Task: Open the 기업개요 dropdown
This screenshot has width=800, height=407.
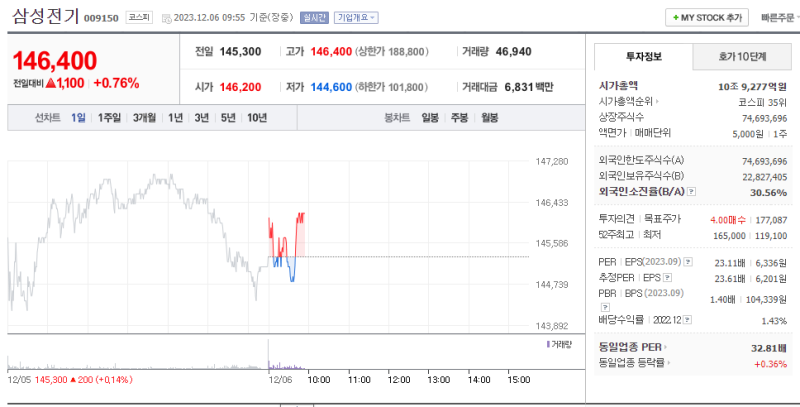Action: pyautogui.click(x=356, y=17)
